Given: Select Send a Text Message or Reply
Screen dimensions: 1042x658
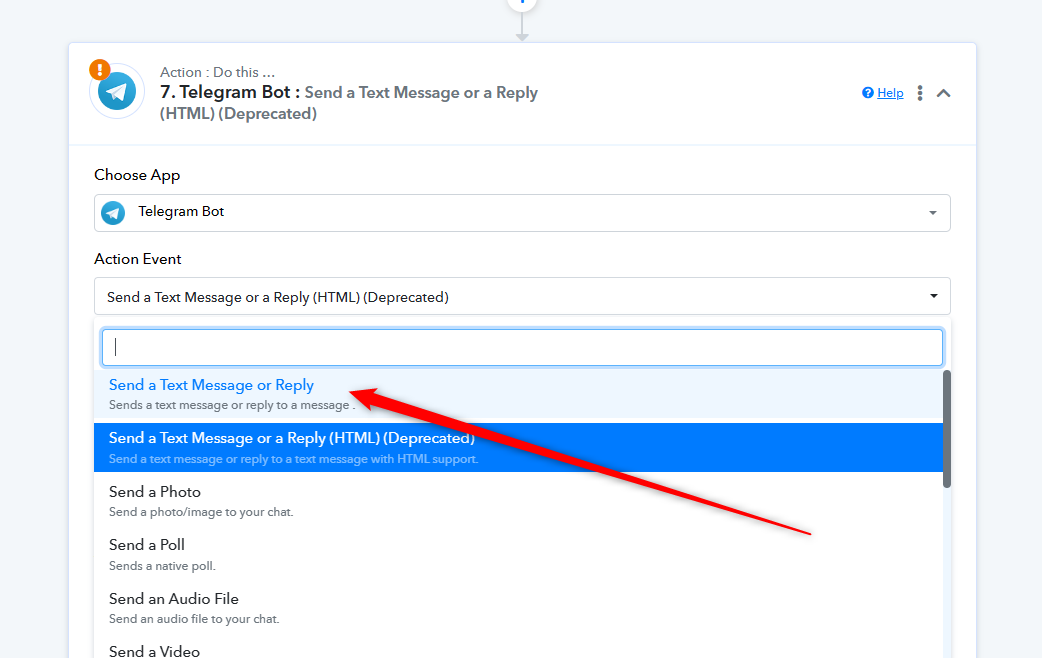Looking at the screenshot, I should (518, 394).
